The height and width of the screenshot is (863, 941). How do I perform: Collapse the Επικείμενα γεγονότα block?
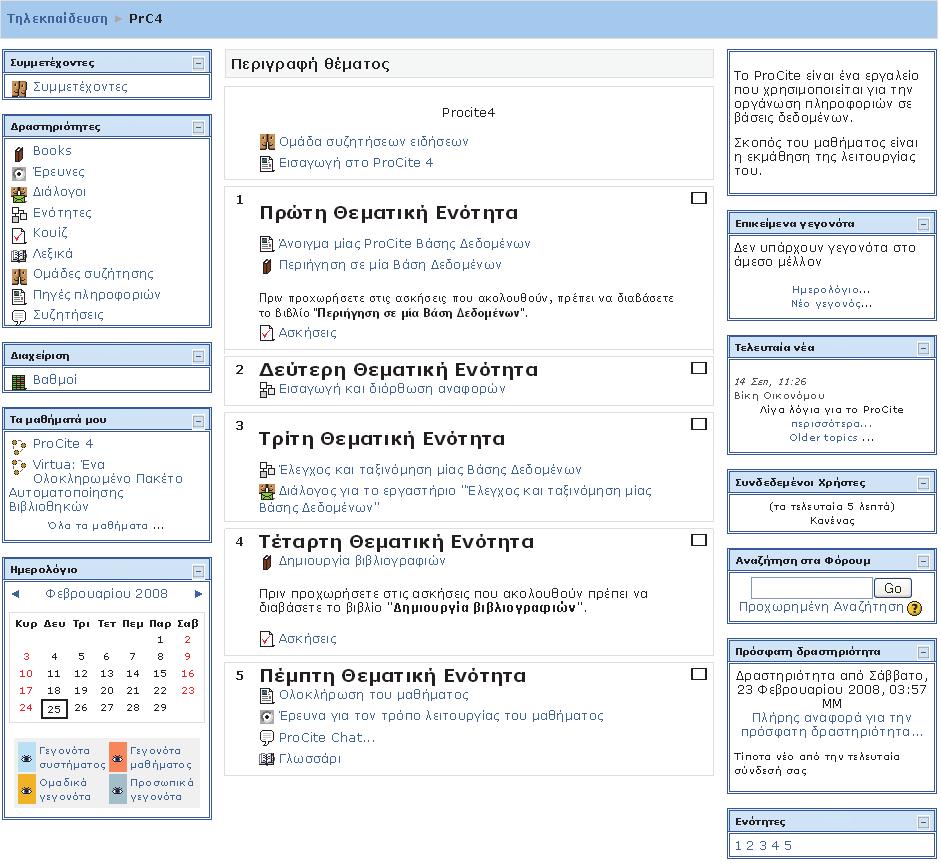coord(924,224)
